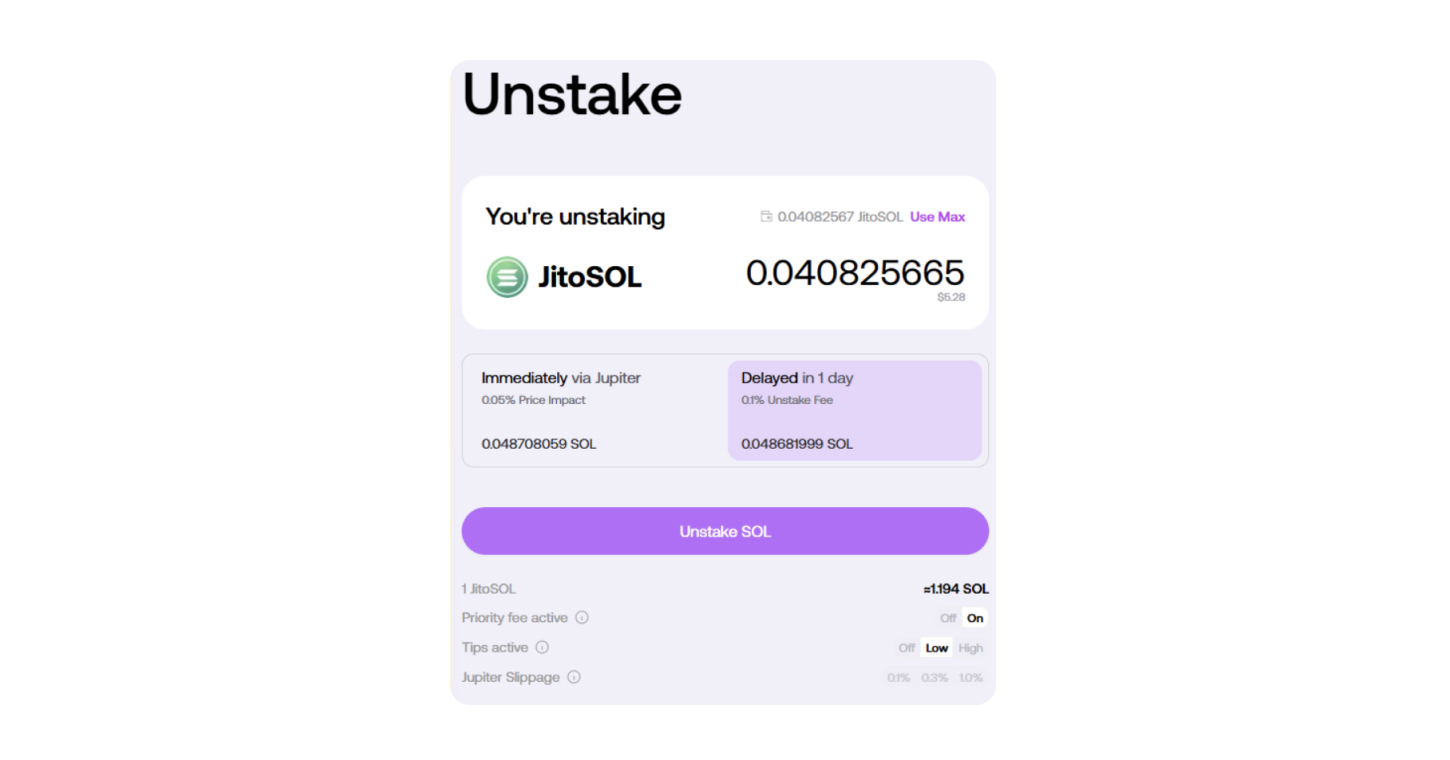The width and height of the screenshot is (1450, 760).
Task: Set Tips to High
Action: click(x=971, y=648)
